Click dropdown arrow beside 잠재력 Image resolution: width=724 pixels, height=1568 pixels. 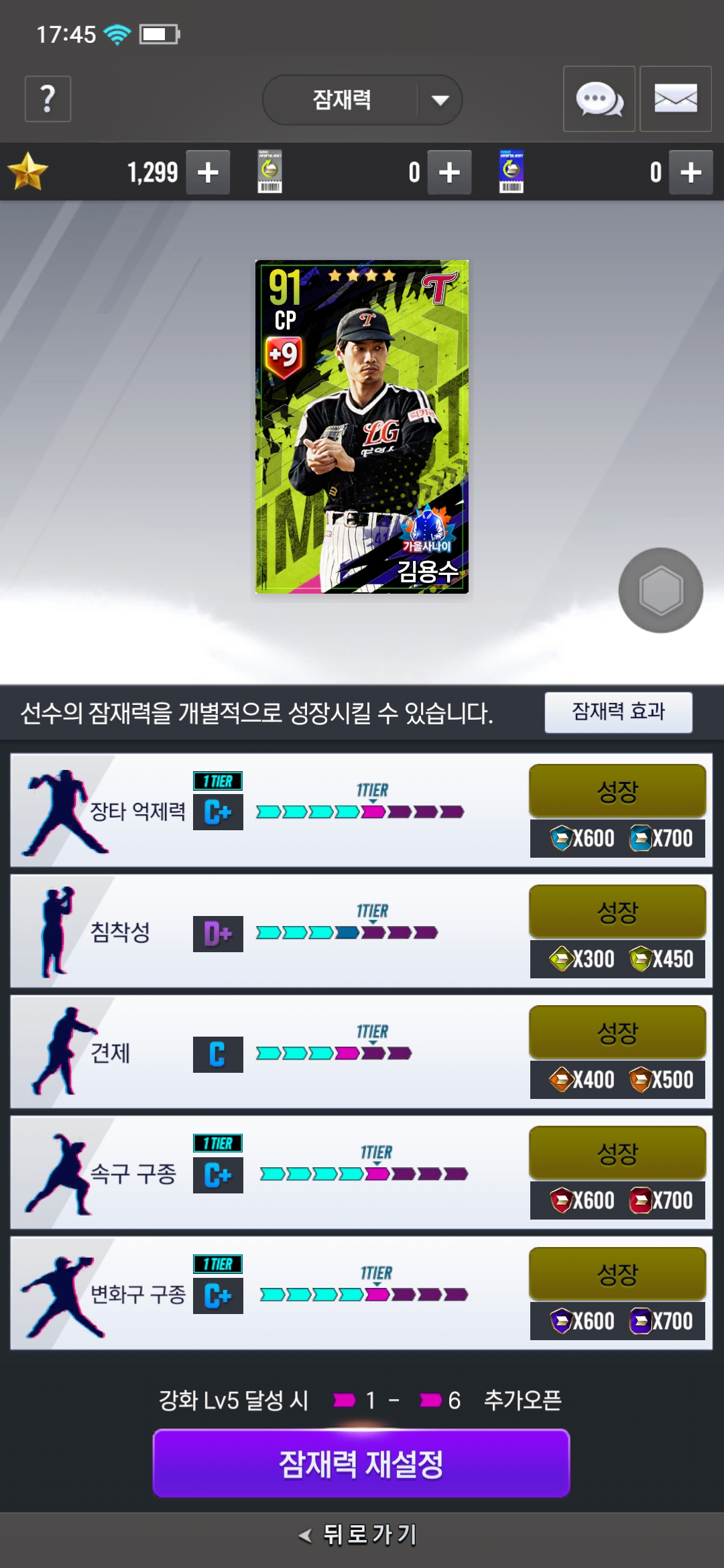pyautogui.click(x=440, y=101)
